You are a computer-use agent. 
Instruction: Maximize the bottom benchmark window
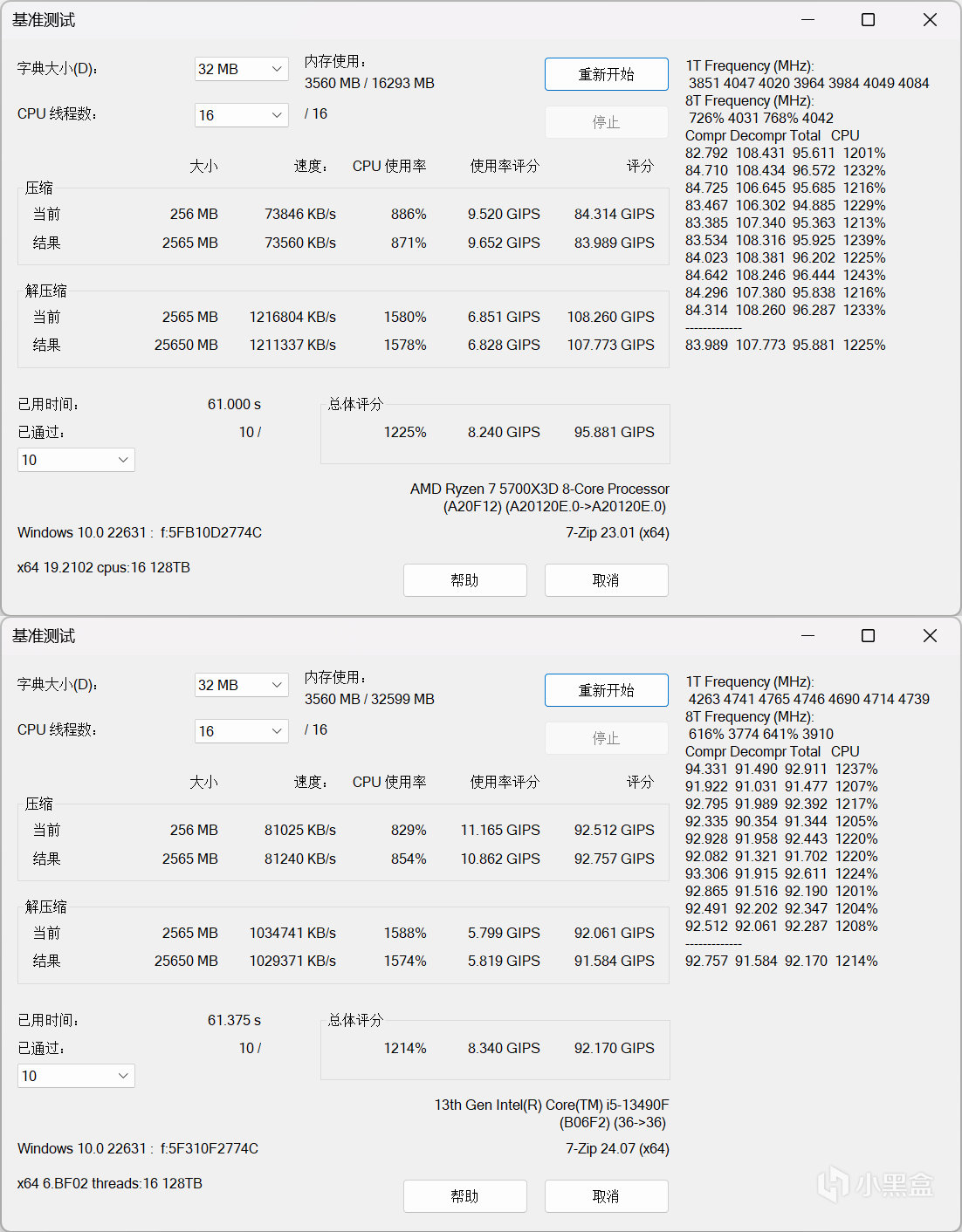869,635
